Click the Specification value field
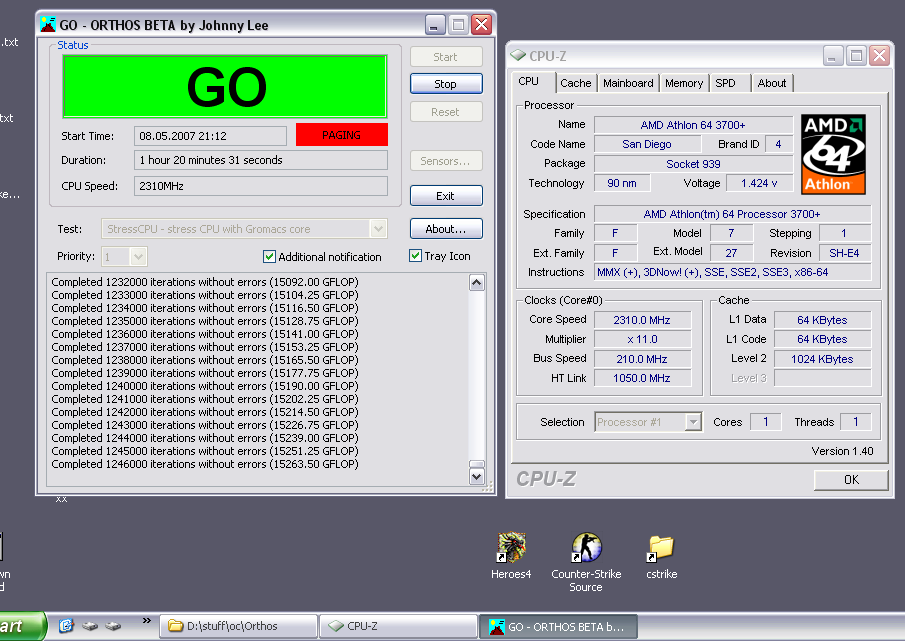 pyautogui.click(x=732, y=214)
